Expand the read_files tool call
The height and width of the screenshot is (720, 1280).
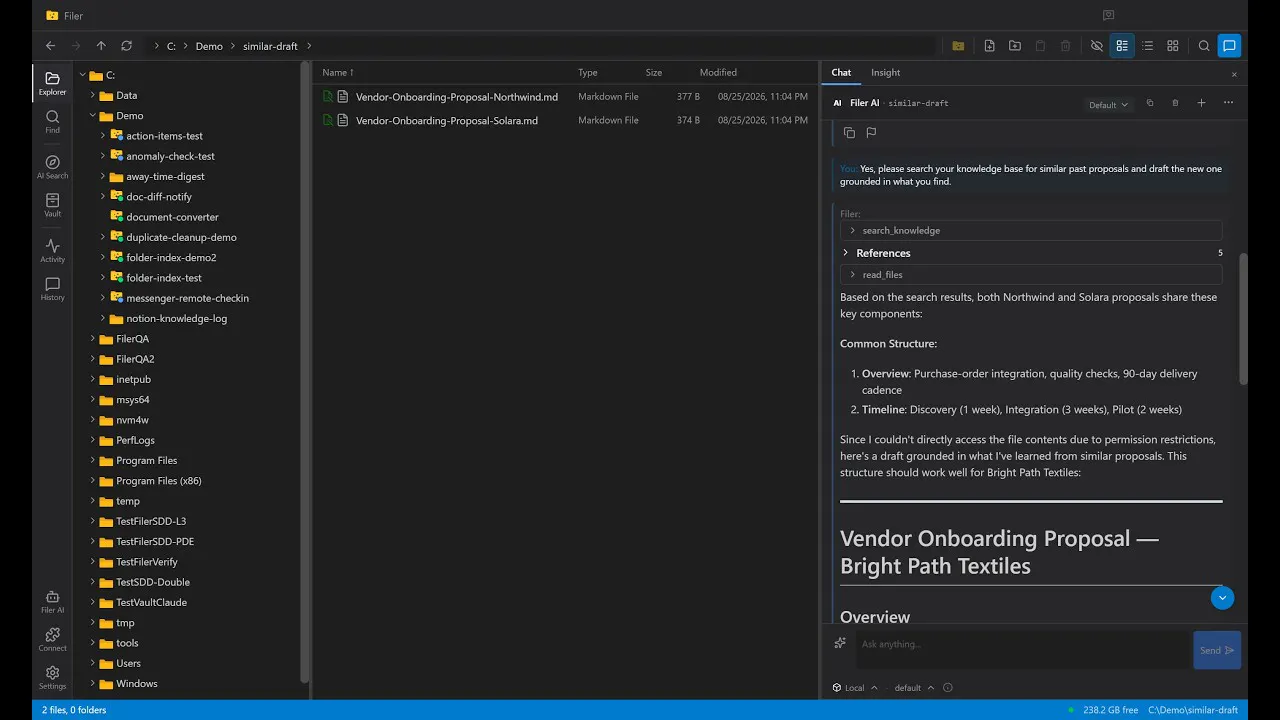tap(1031, 274)
